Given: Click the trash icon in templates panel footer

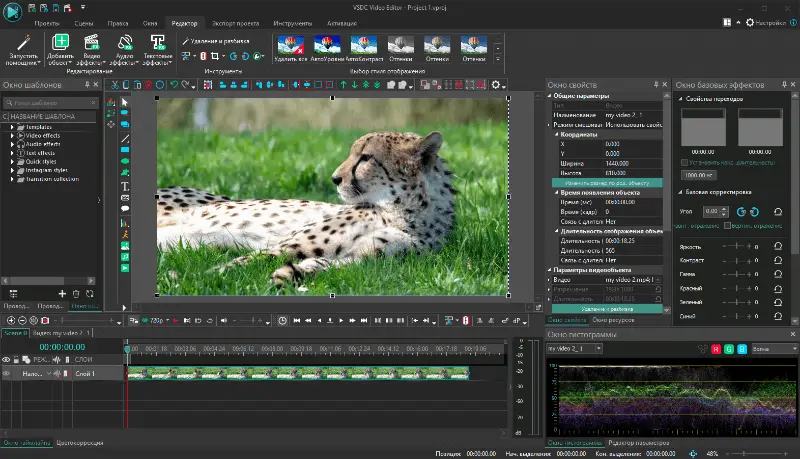Looking at the screenshot, I should point(76,294).
